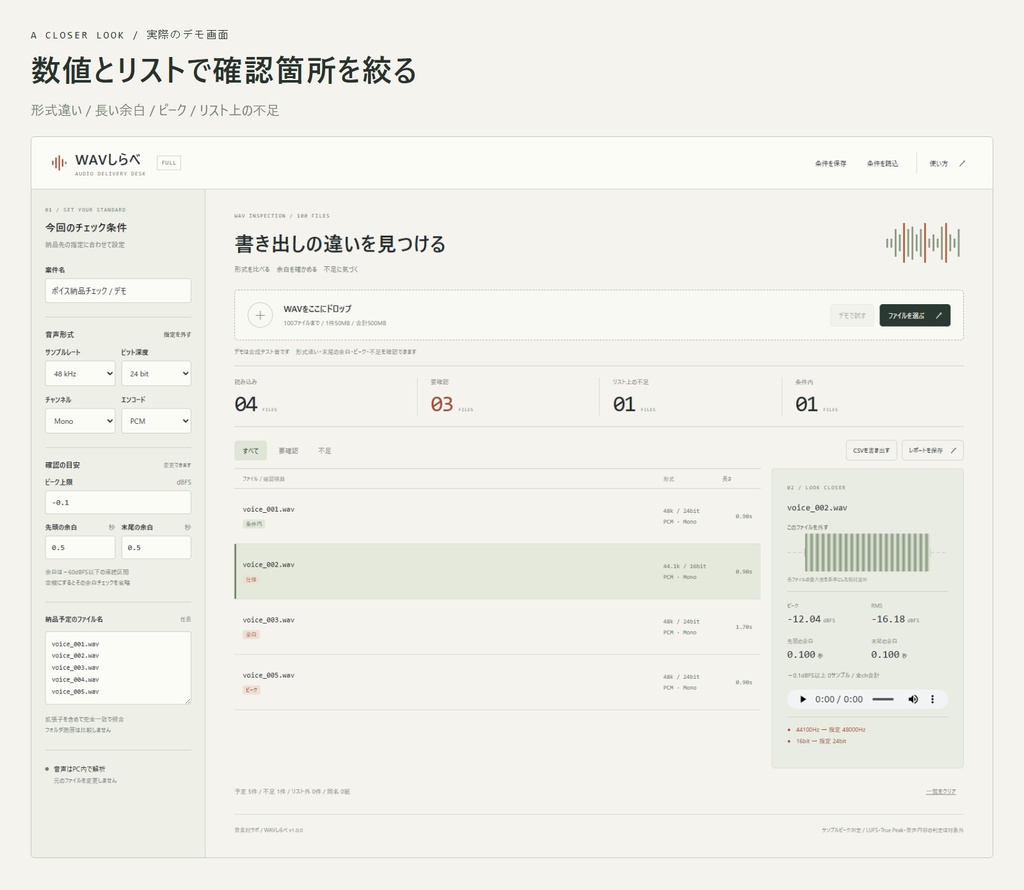Image resolution: width=1024 pixels, height=890 pixels.
Task: Select the voice_001.wav row in the list
Action: (498, 516)
